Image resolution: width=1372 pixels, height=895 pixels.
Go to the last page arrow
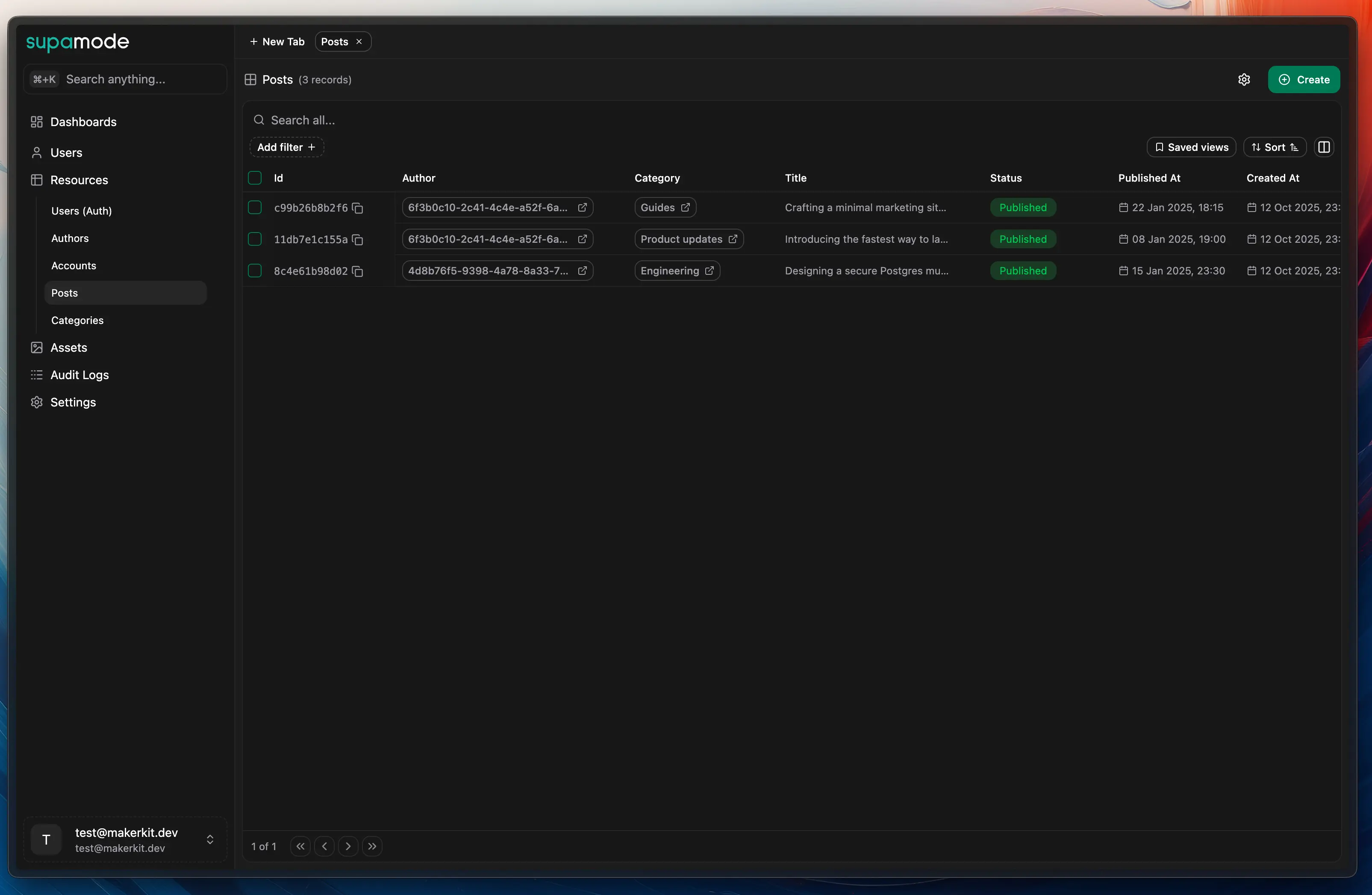click(372, 846)
